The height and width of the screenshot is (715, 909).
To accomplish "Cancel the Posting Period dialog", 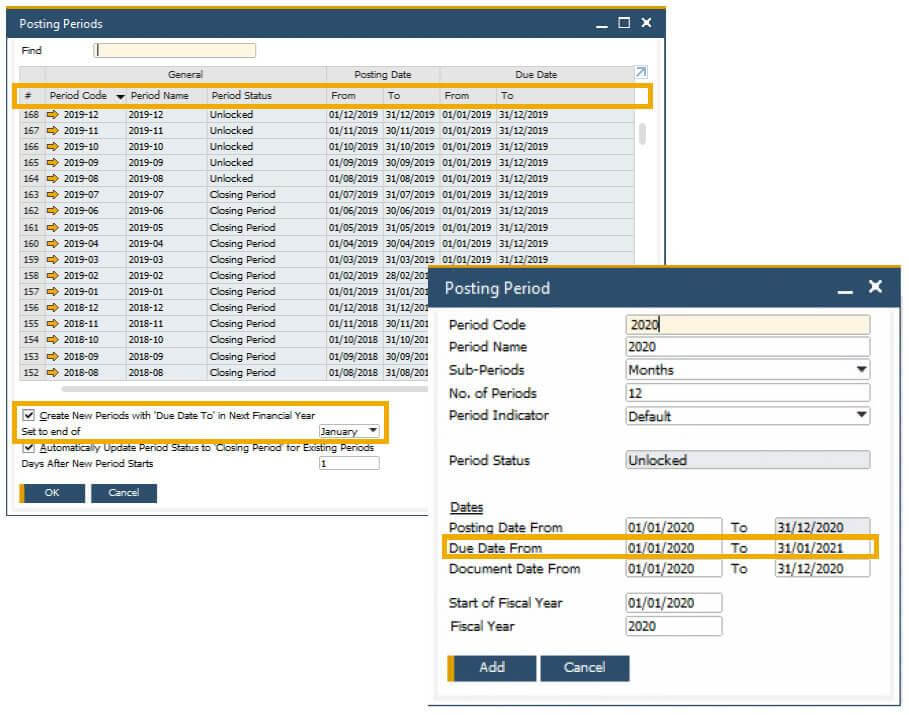I will click(x=585, y=666).
